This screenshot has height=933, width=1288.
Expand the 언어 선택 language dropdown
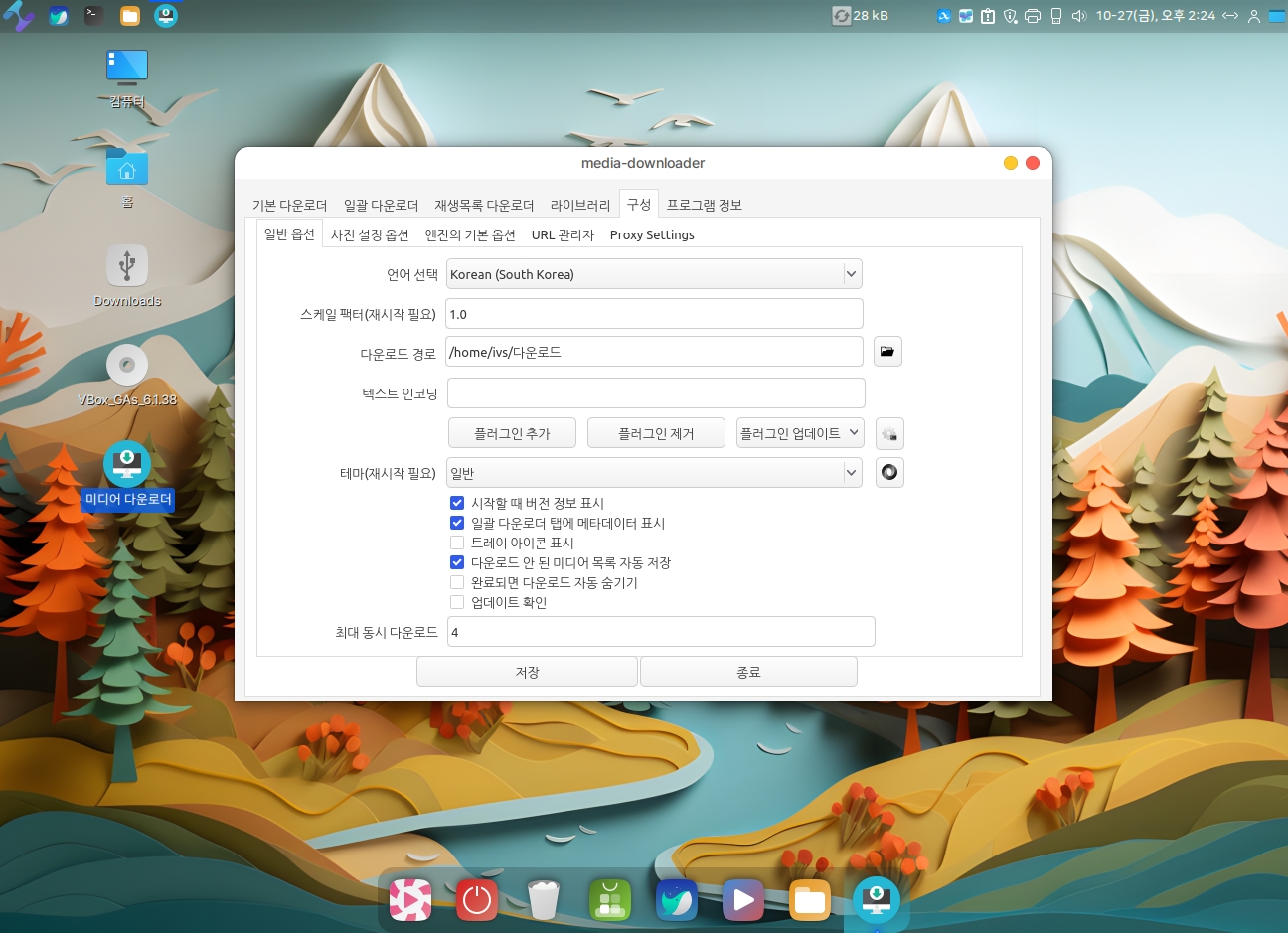654,274
